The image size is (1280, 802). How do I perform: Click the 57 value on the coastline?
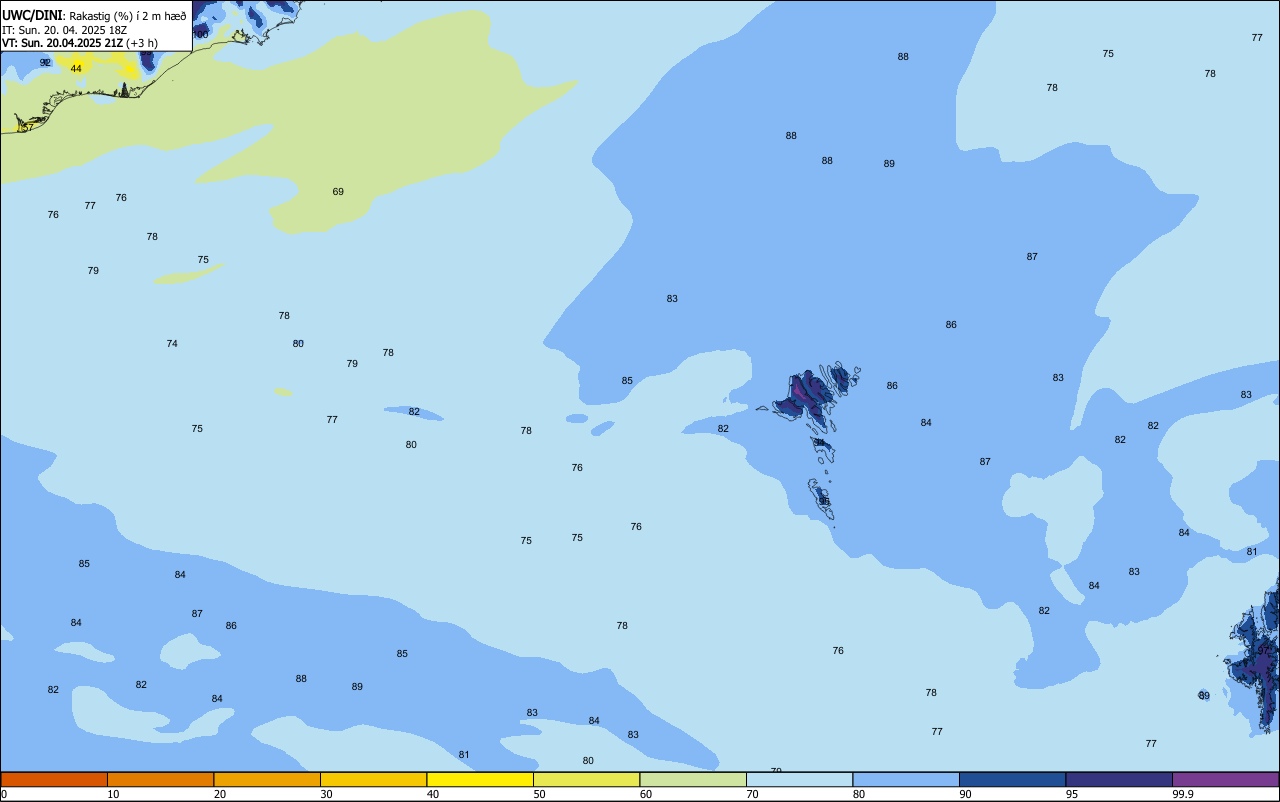[x=27, y=127]
